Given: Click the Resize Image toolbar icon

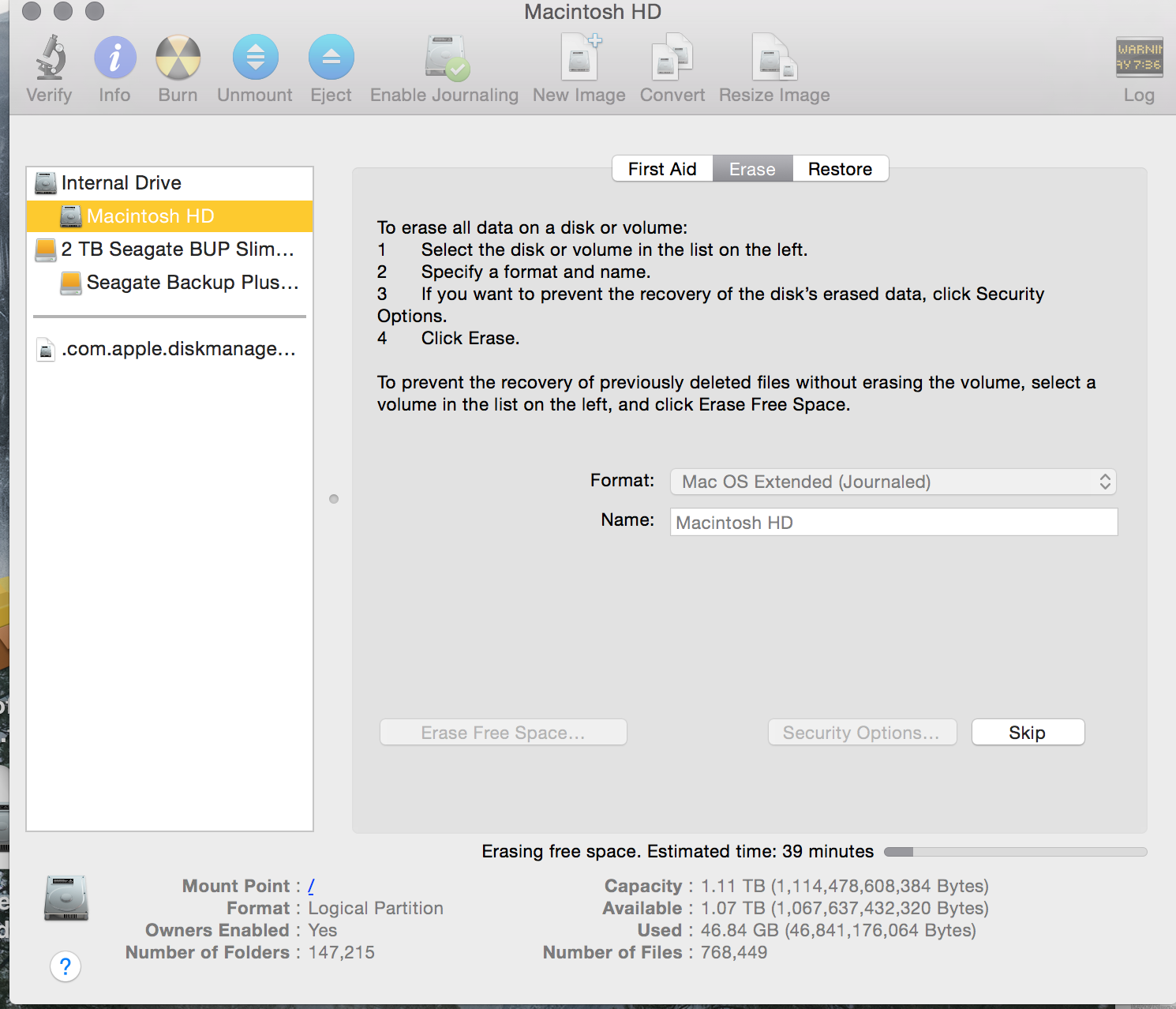Looking at the screenshot, I should click(x=775, y=57).
